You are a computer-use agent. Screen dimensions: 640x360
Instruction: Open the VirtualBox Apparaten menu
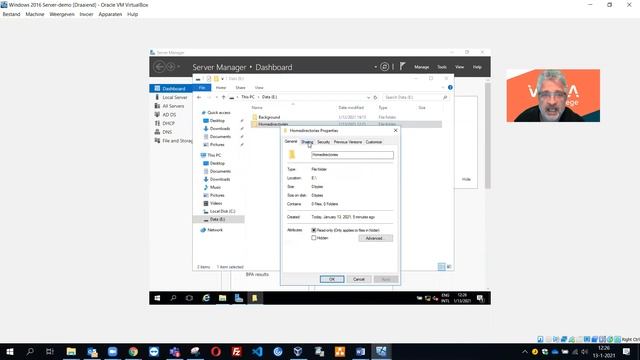[110, 14]
